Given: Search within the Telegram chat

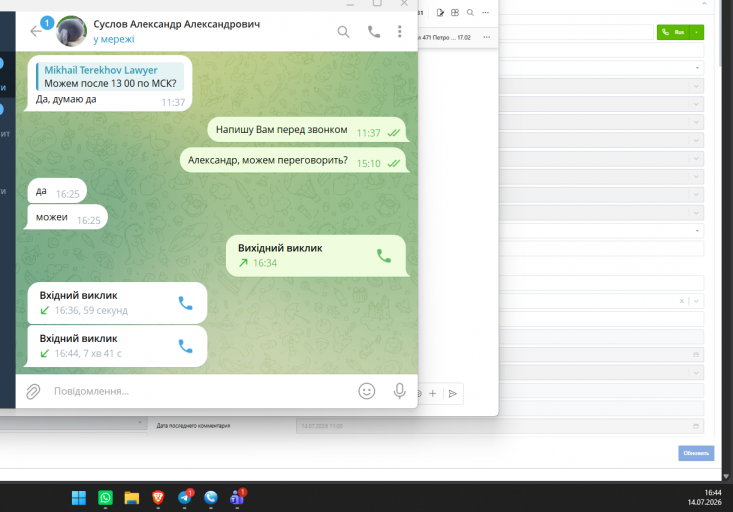Looking at the screenshot, I should [343, 32].
